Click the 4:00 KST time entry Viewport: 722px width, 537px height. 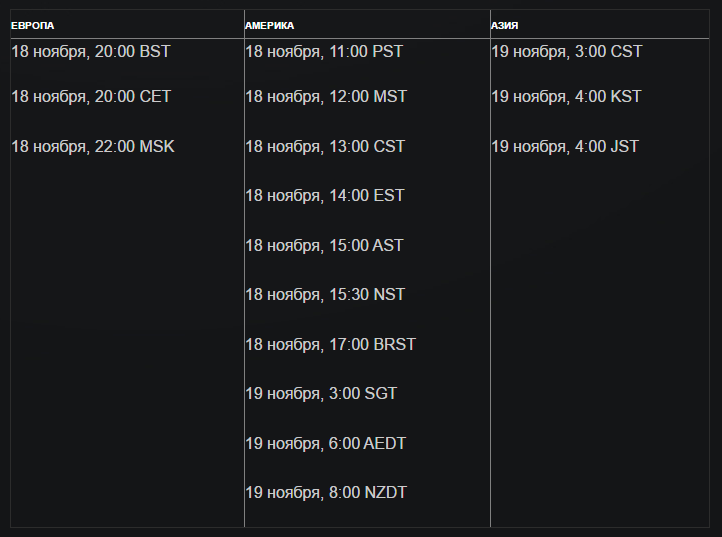[x=567, y=97]
